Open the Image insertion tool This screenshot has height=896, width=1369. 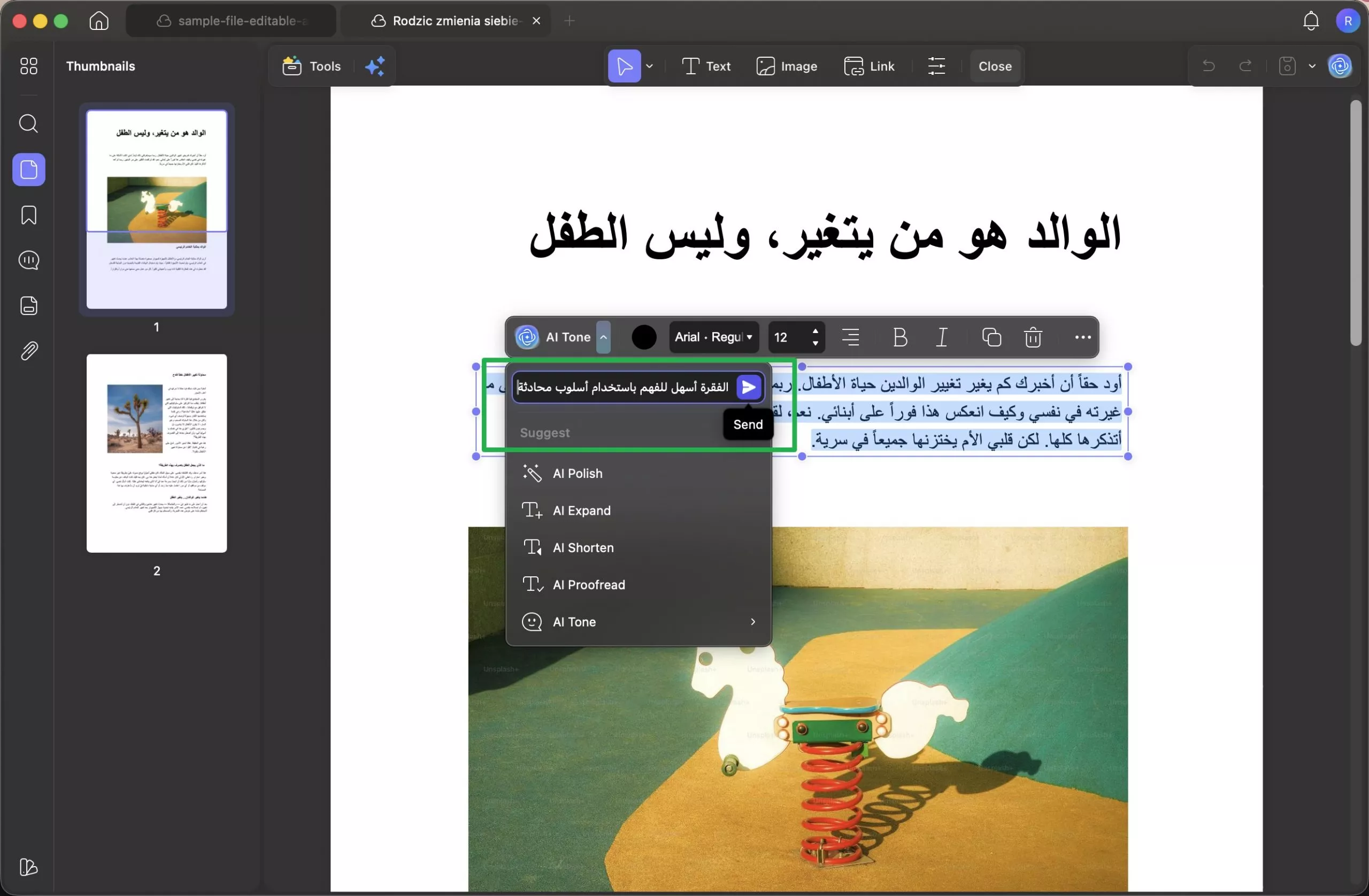tap(788, 66)
